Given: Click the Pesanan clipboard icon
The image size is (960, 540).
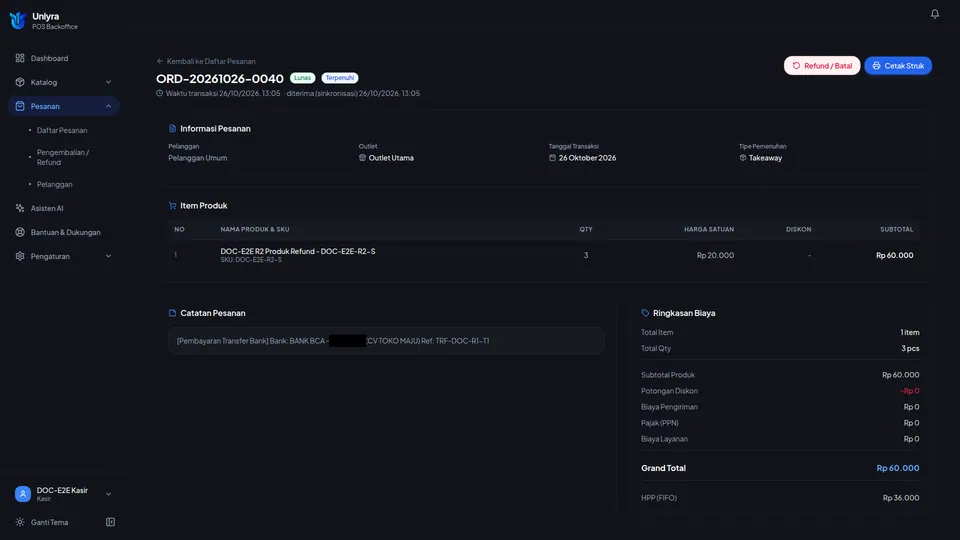Looking at the screenshot, I should [20, 106].
